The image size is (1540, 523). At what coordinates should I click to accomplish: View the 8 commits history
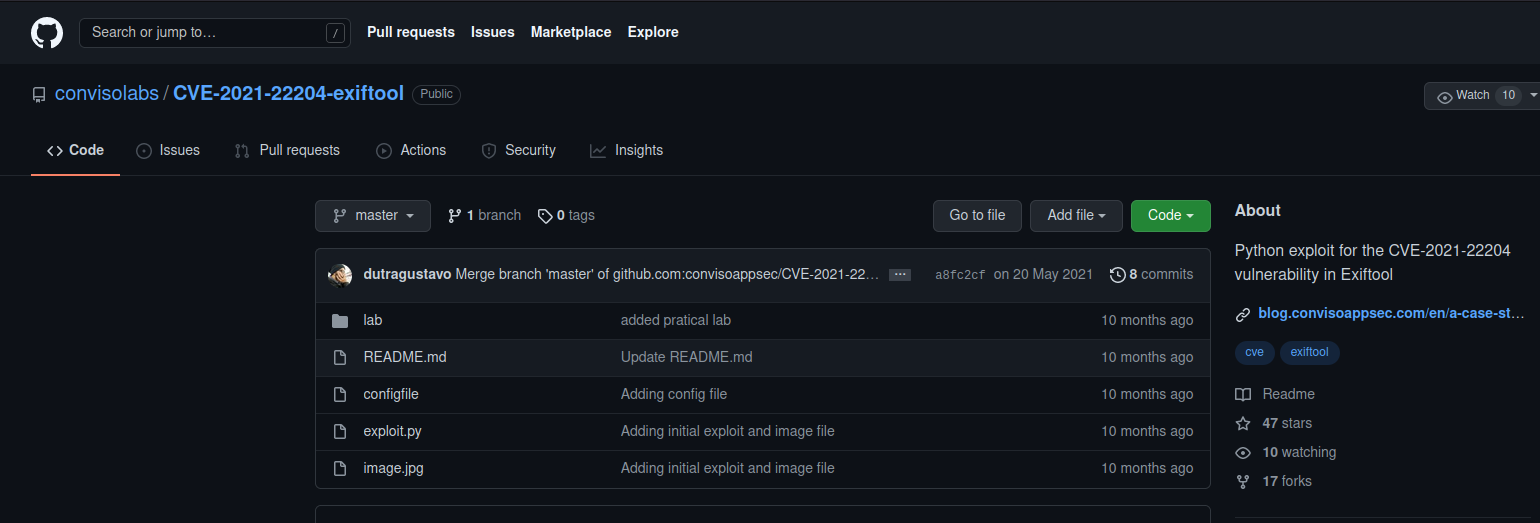tap(1152, 274)
